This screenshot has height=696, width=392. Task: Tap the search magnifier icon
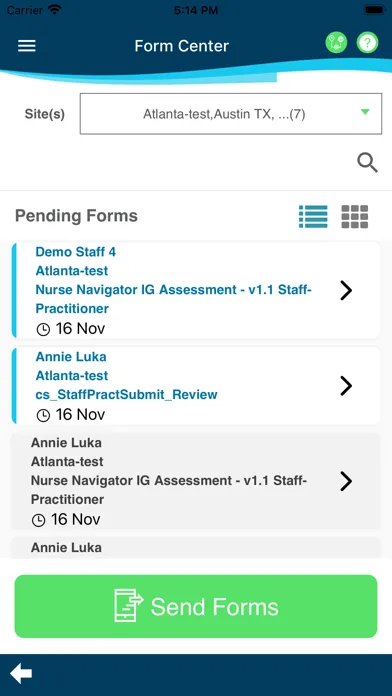coord(368,163)
